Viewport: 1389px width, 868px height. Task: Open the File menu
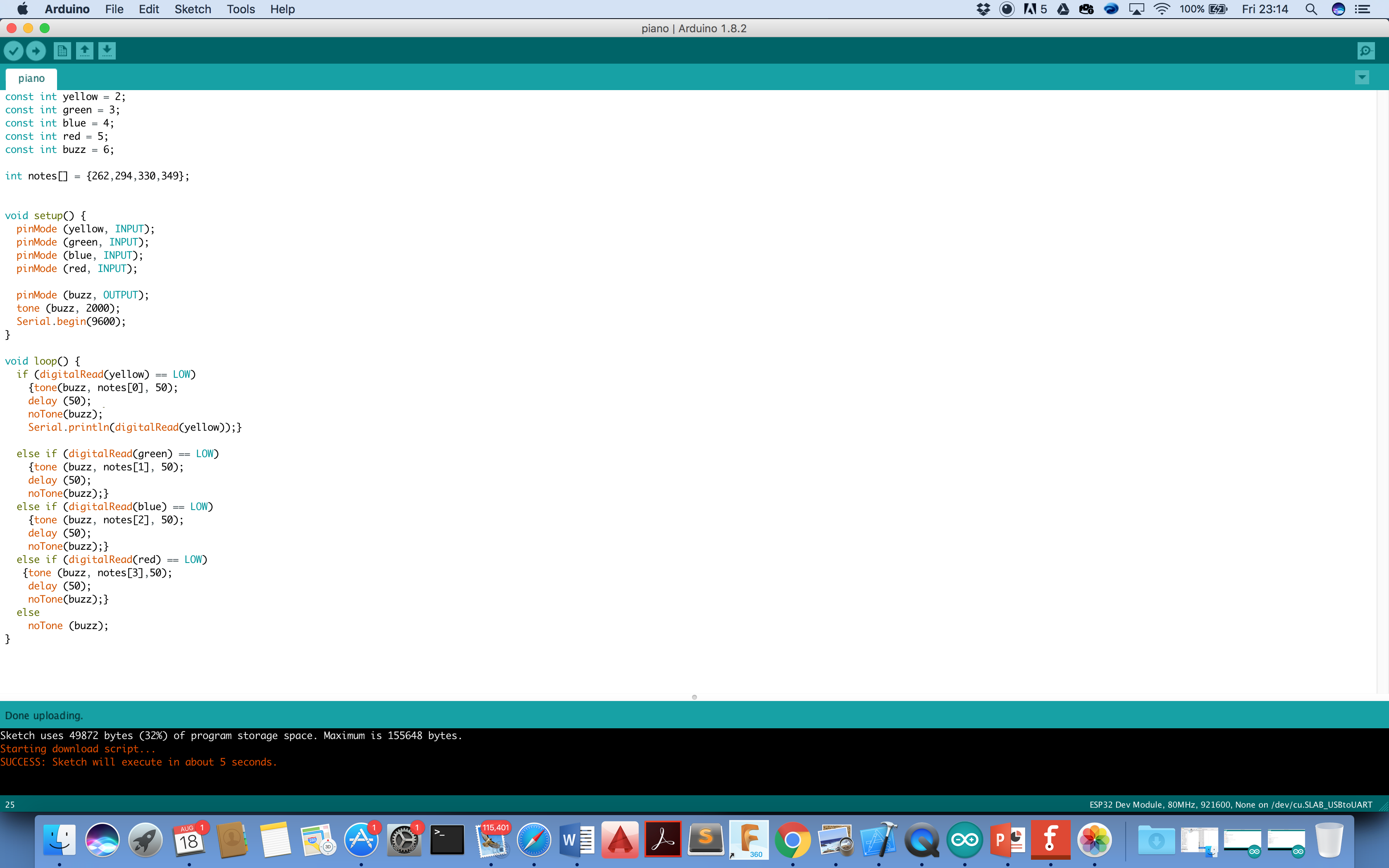114,9
